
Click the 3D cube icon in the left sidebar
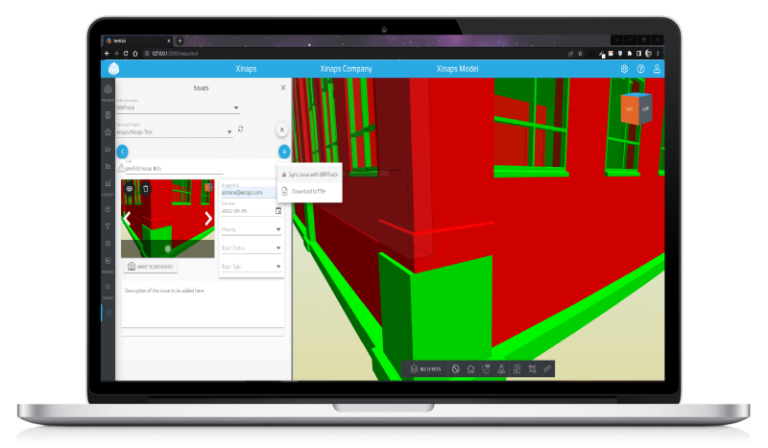[x=108, y=209]
